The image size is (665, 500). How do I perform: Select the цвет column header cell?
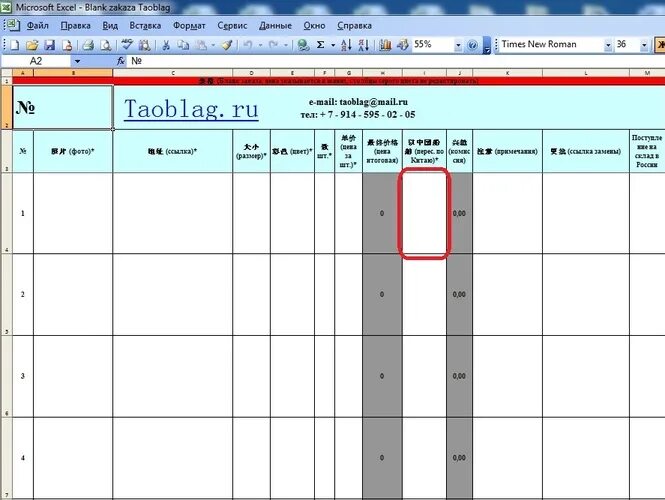point(293,151)
